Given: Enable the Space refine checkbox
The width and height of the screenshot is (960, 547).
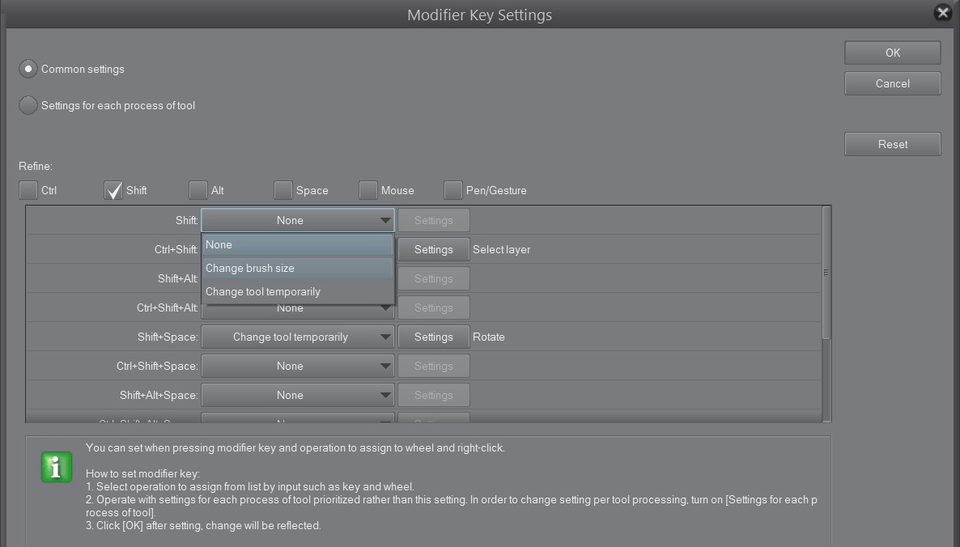Looking at the screenshot, I should [x=283, y=190].
